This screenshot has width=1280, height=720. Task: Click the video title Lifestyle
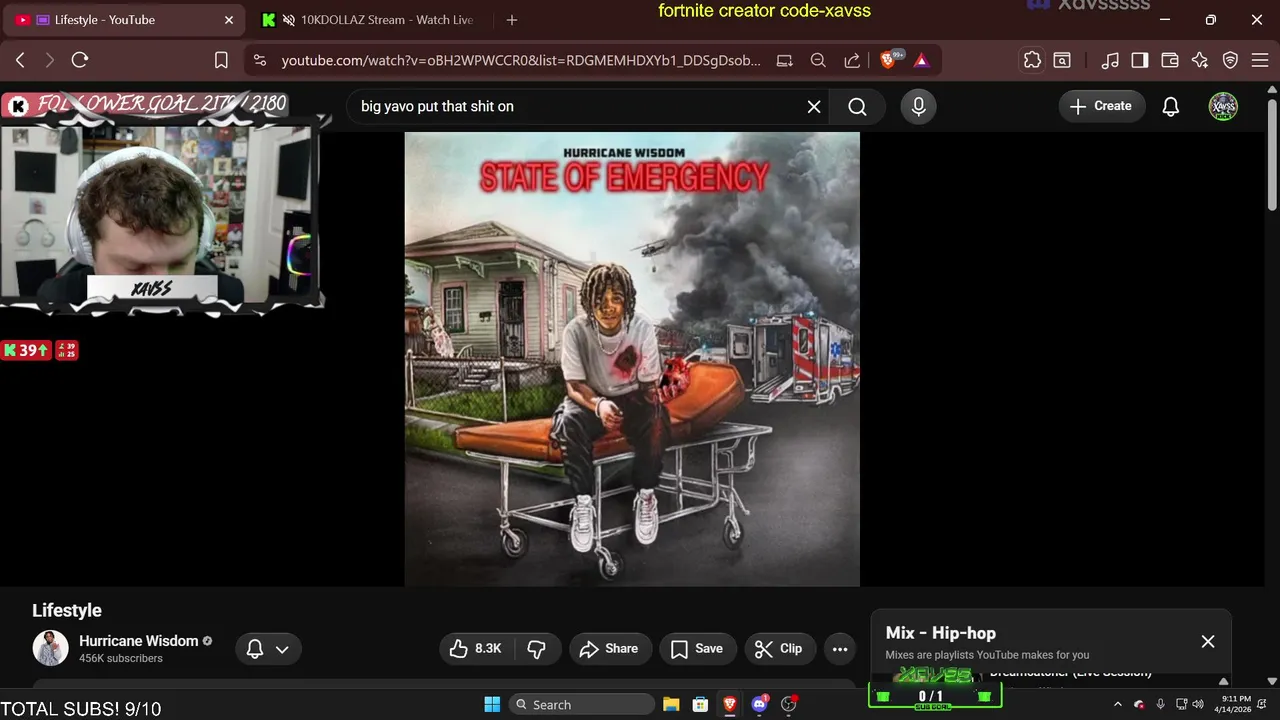(67, 610)
